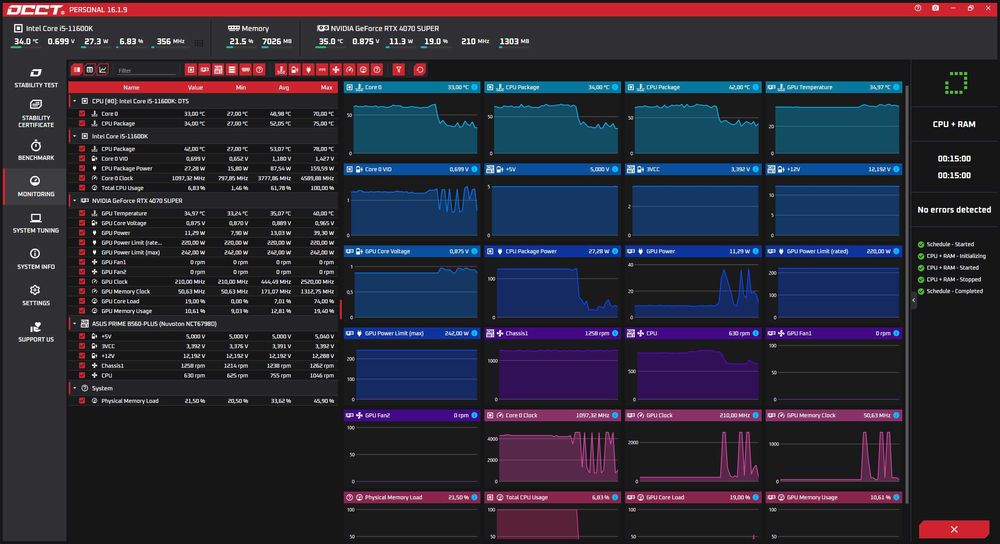
Task: Toggle the fan sensor type filter
Action: (335, 70)
